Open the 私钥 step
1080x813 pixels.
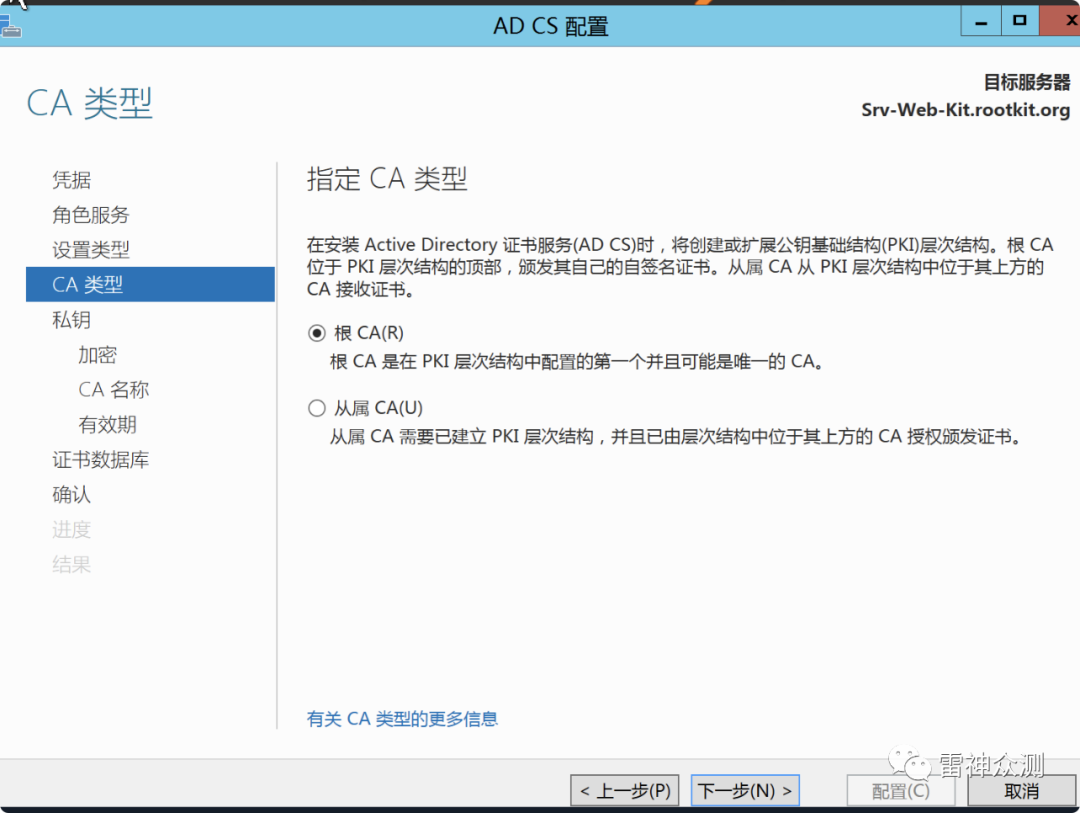pyautogui.click(x=72, y=320)
